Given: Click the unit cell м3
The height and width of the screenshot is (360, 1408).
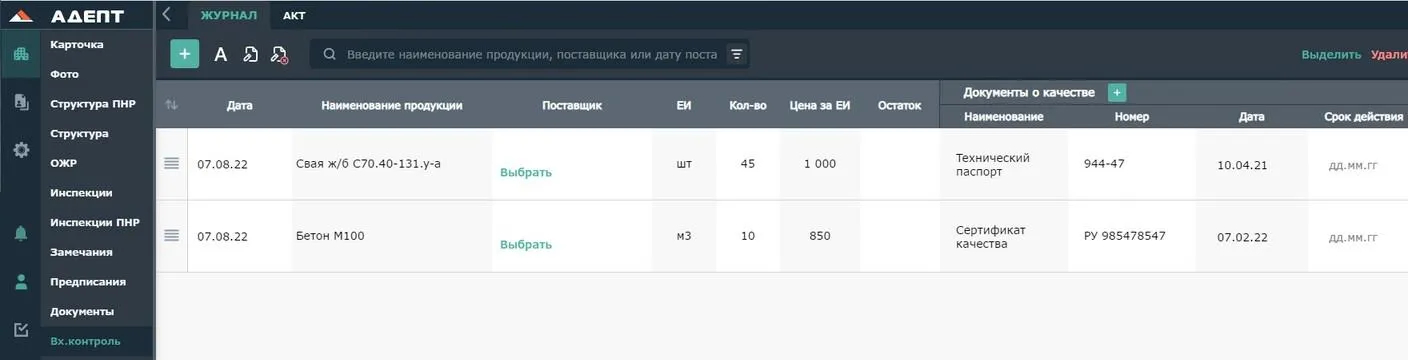Looking at the screenshot, I should tap(684, 236).
